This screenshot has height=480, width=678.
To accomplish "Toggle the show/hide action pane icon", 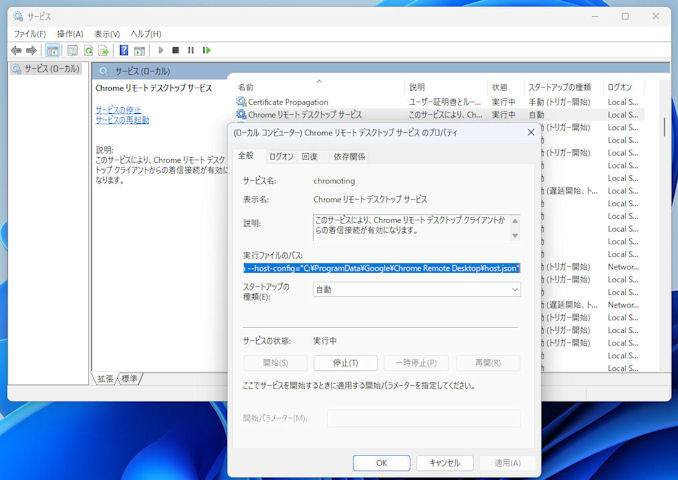I will tap(139, 51).
